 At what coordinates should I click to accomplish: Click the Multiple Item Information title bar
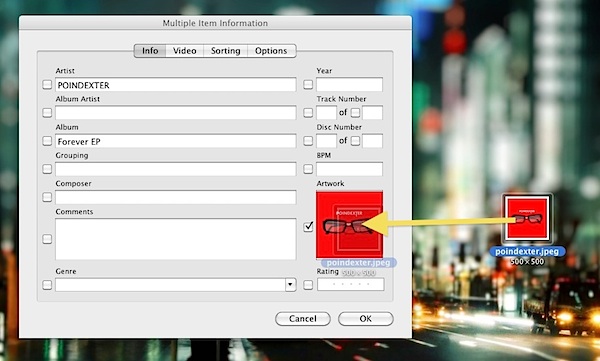[x=215, y=23]
